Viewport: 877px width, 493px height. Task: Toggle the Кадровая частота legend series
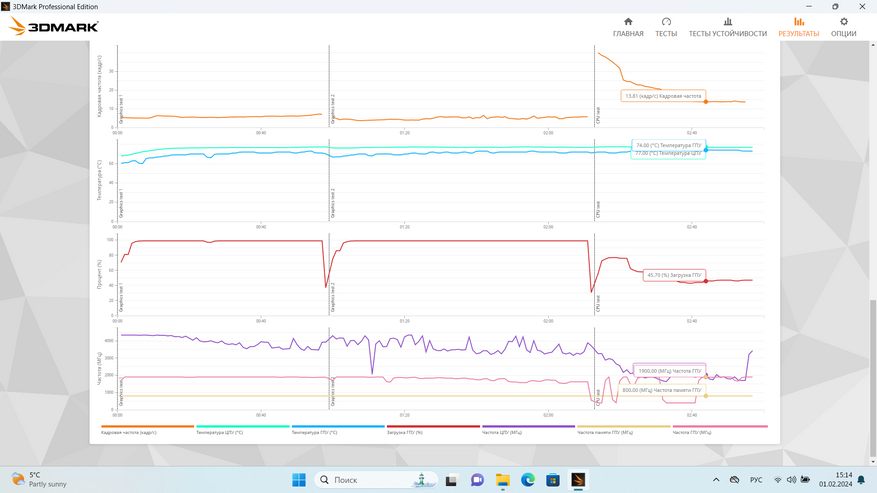(147, 430)
